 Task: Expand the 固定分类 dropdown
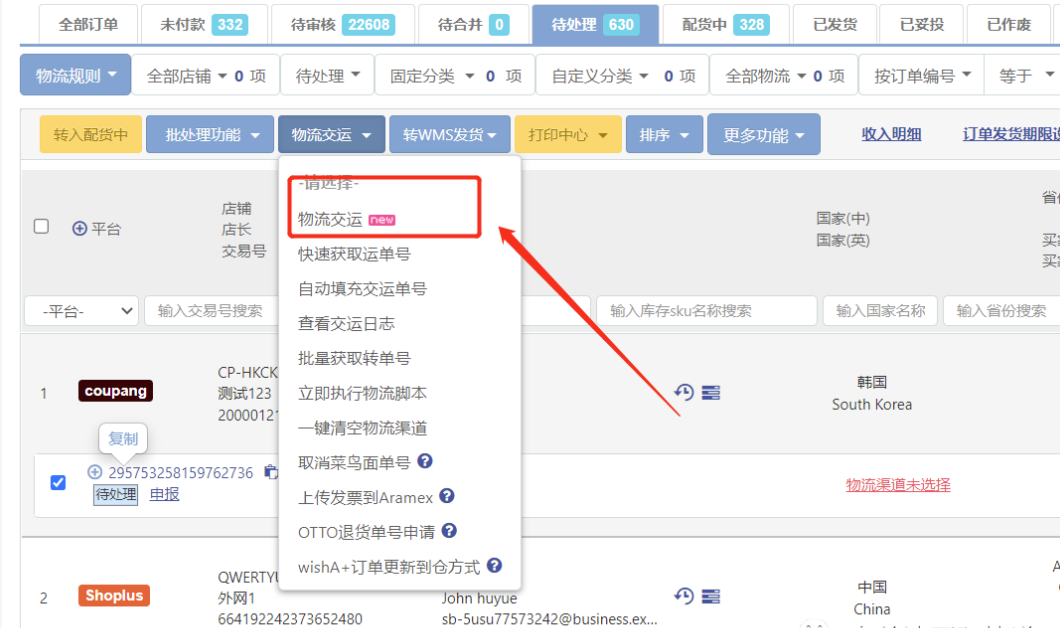click(x=455, y=76)
